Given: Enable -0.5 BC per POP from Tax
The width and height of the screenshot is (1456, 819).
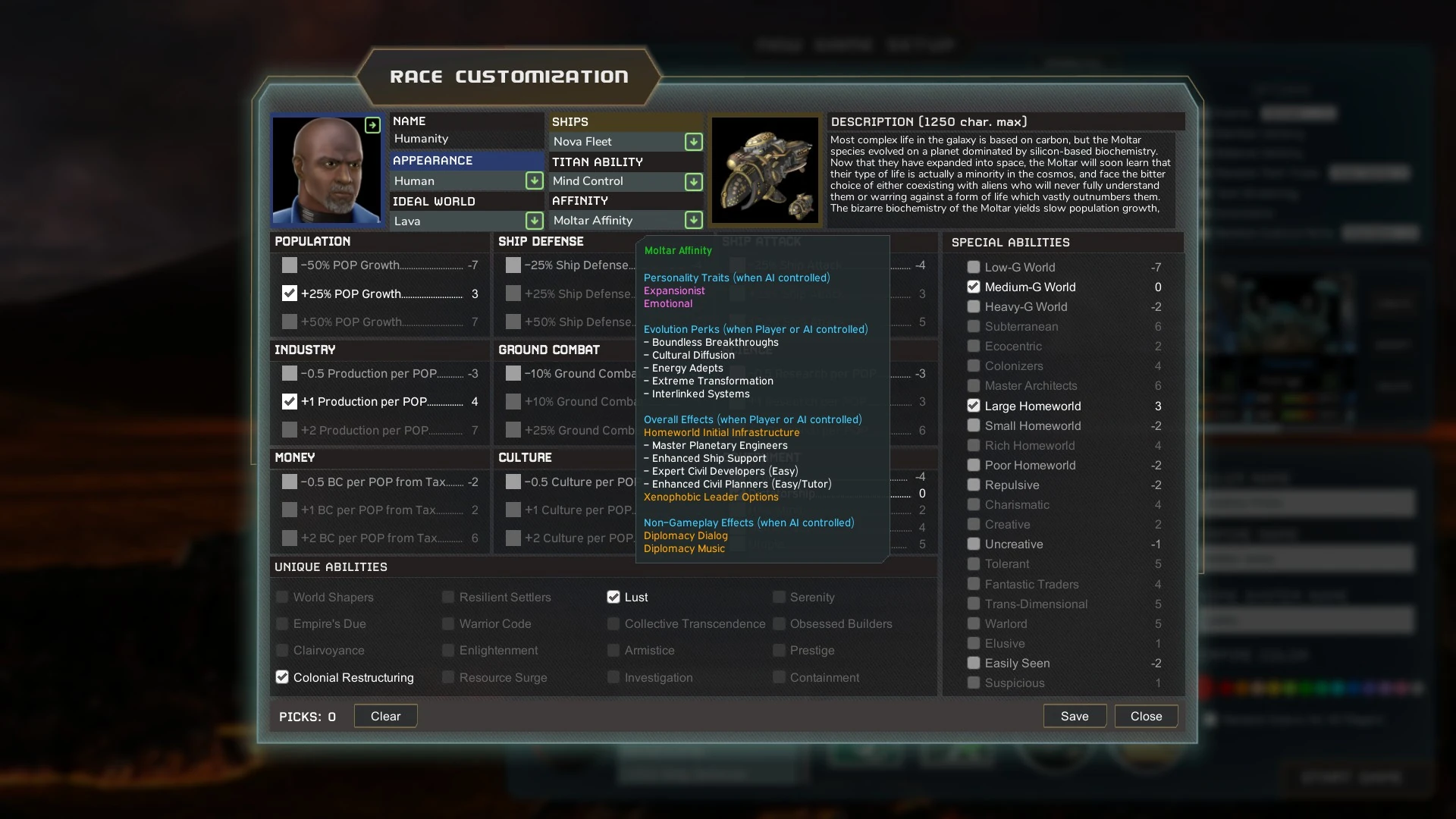Looking at the screenshot, I should [290, 482].
